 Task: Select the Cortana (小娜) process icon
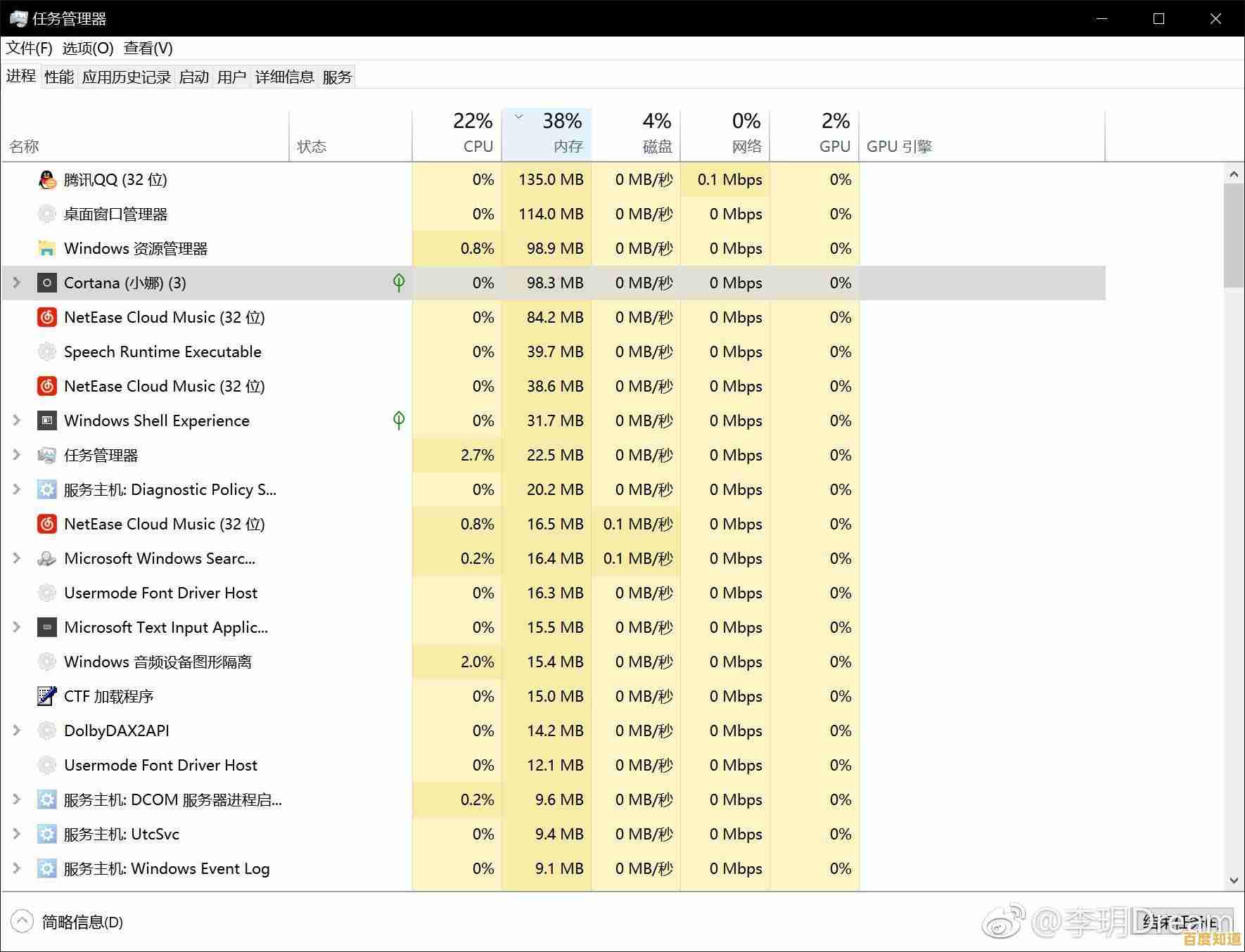pos(46,283)
